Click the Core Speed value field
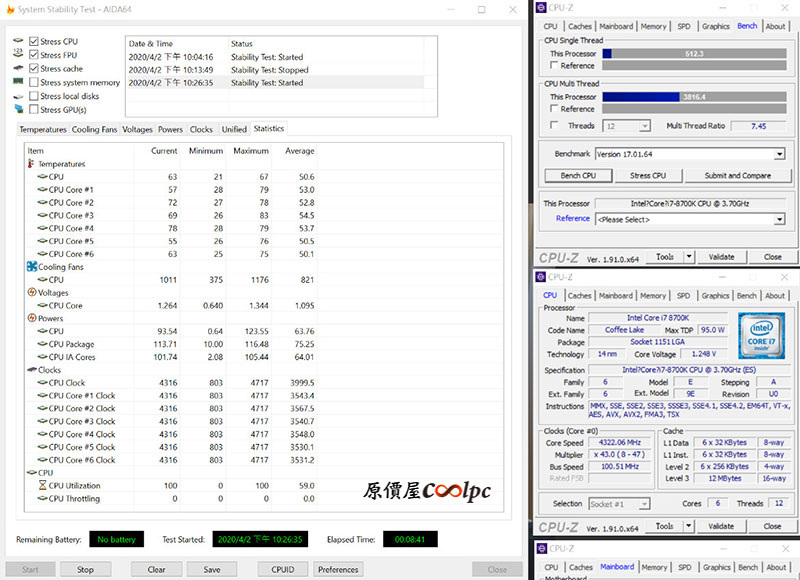800x580 pixels. 620,442
